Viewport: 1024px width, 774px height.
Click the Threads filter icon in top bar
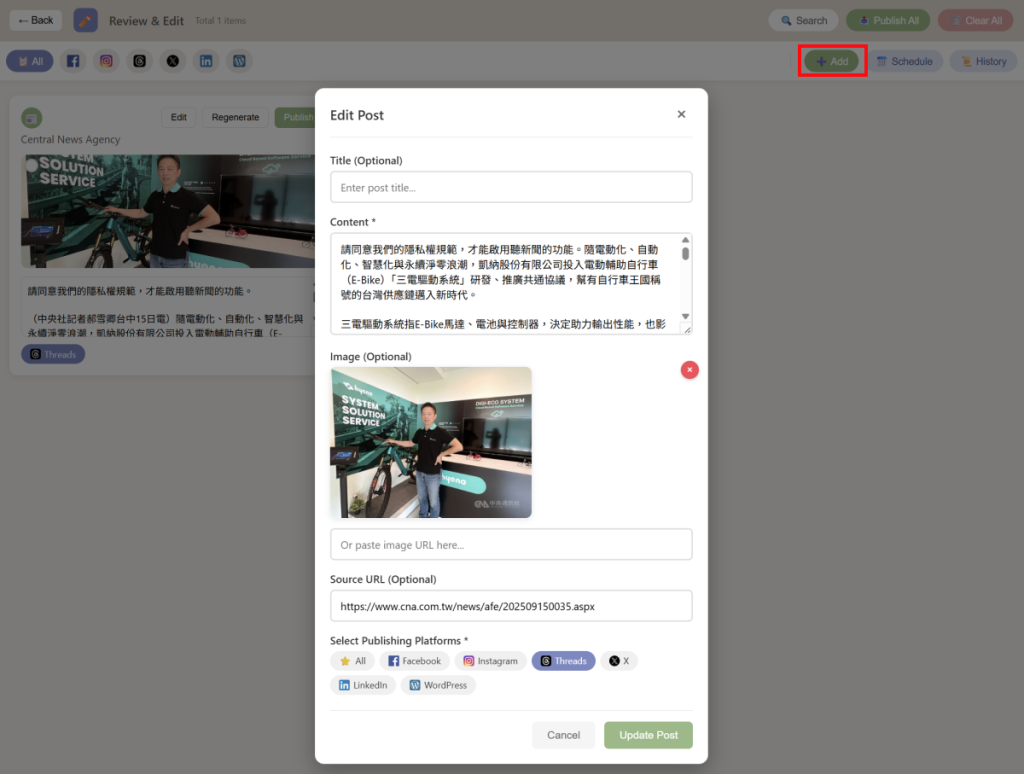[140, 61]
